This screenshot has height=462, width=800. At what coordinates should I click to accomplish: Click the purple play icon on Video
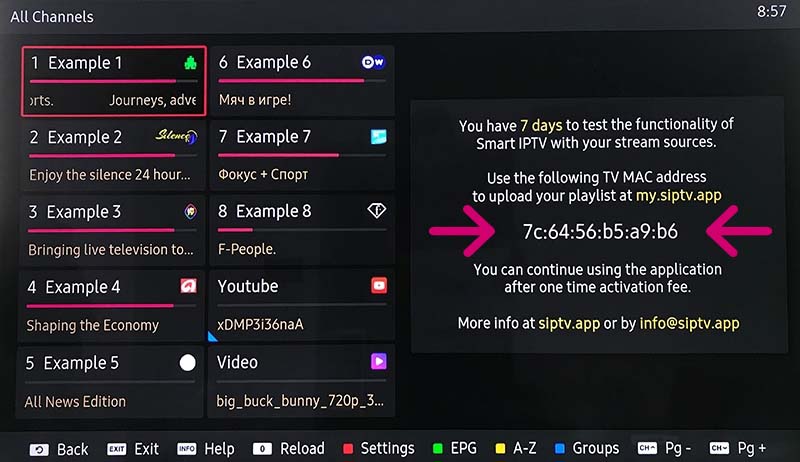(x=379, y=362)
